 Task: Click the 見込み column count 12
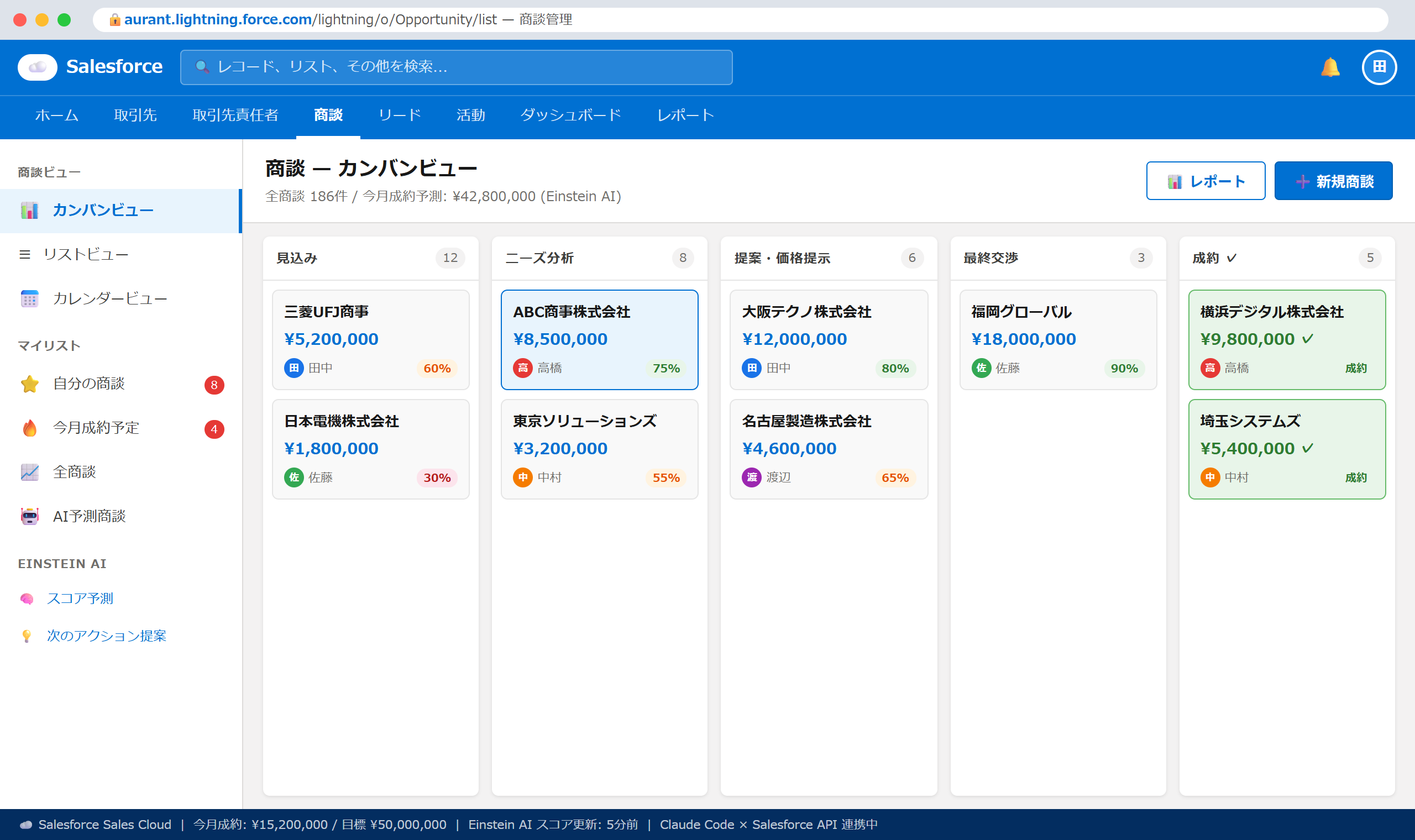(x=450, y=258)
